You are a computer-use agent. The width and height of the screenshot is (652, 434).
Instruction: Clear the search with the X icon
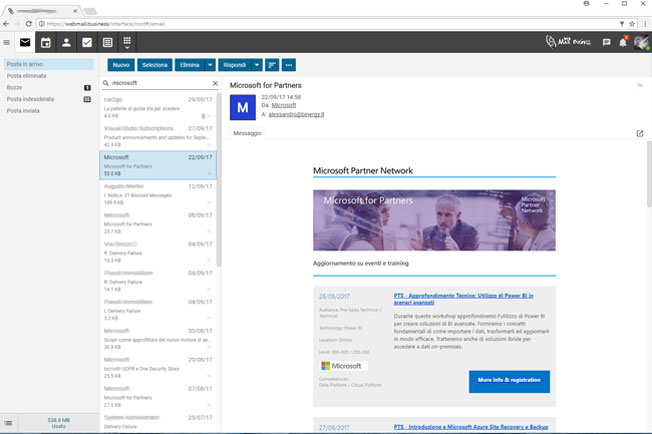(215, 83)
